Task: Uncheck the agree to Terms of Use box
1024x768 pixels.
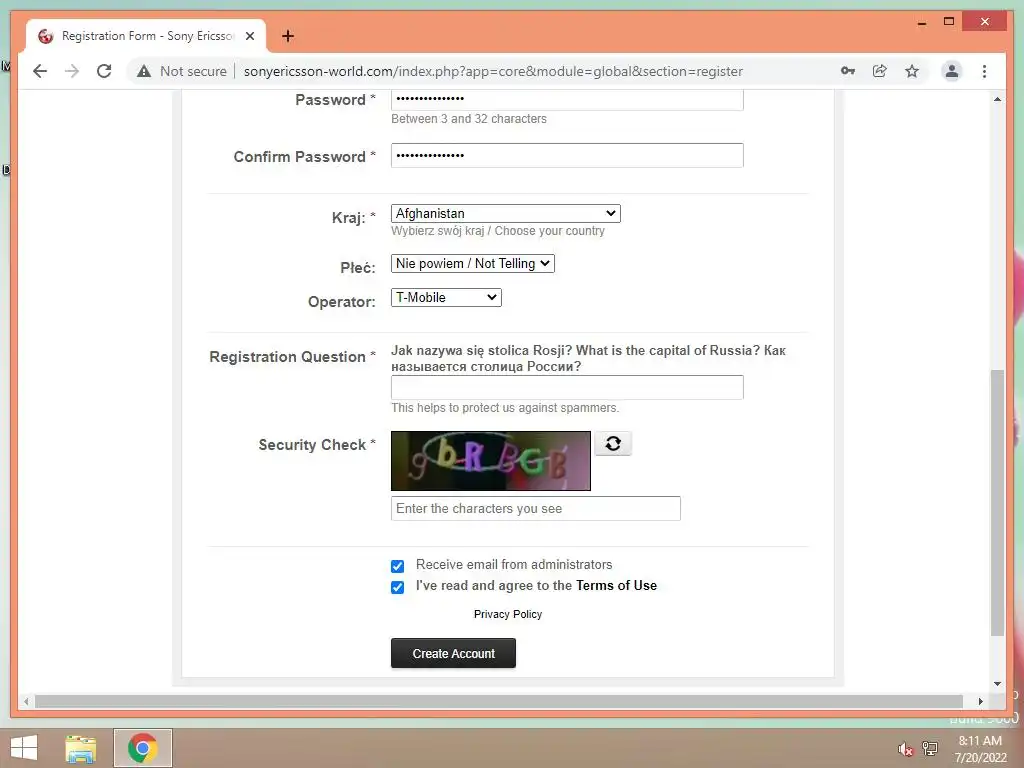Action: (397, 587)
